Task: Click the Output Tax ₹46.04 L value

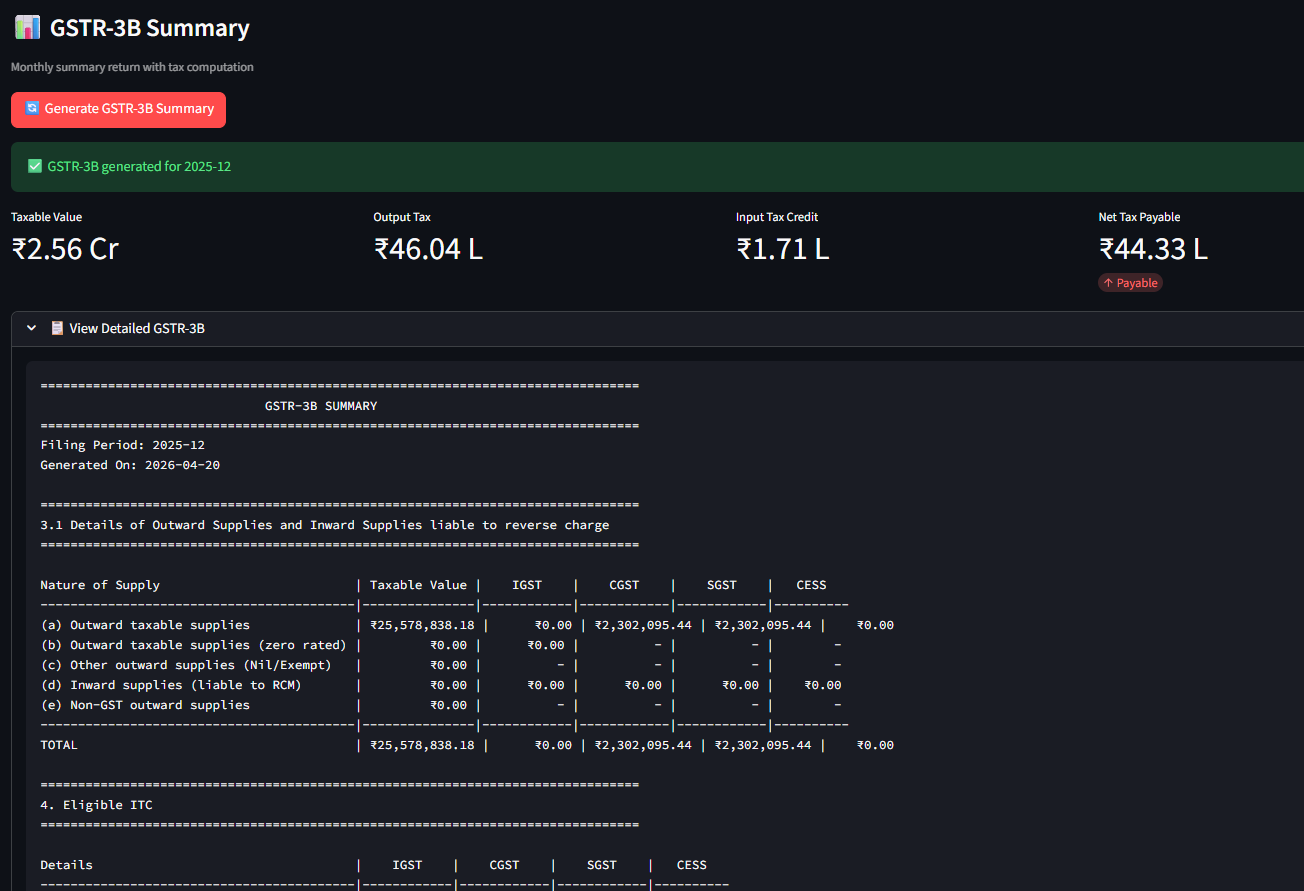Action: [x=428, y=248]
